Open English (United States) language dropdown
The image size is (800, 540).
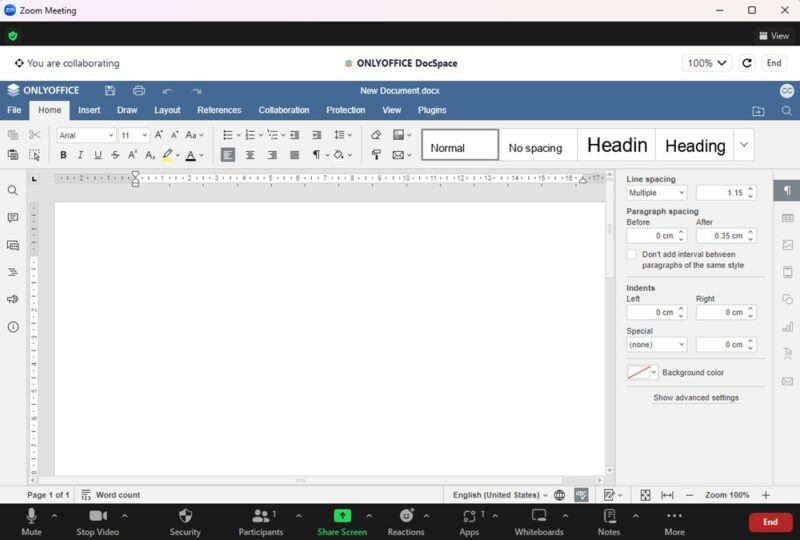click(x=500, y=495)
